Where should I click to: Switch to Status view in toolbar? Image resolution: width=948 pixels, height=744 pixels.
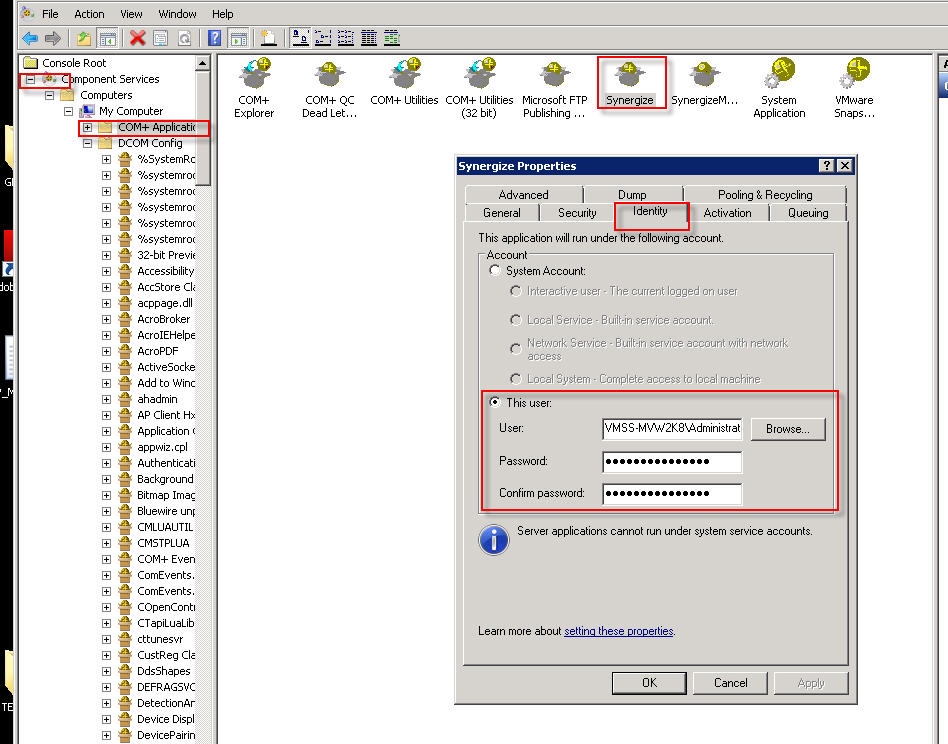click(x=392, y=38)
